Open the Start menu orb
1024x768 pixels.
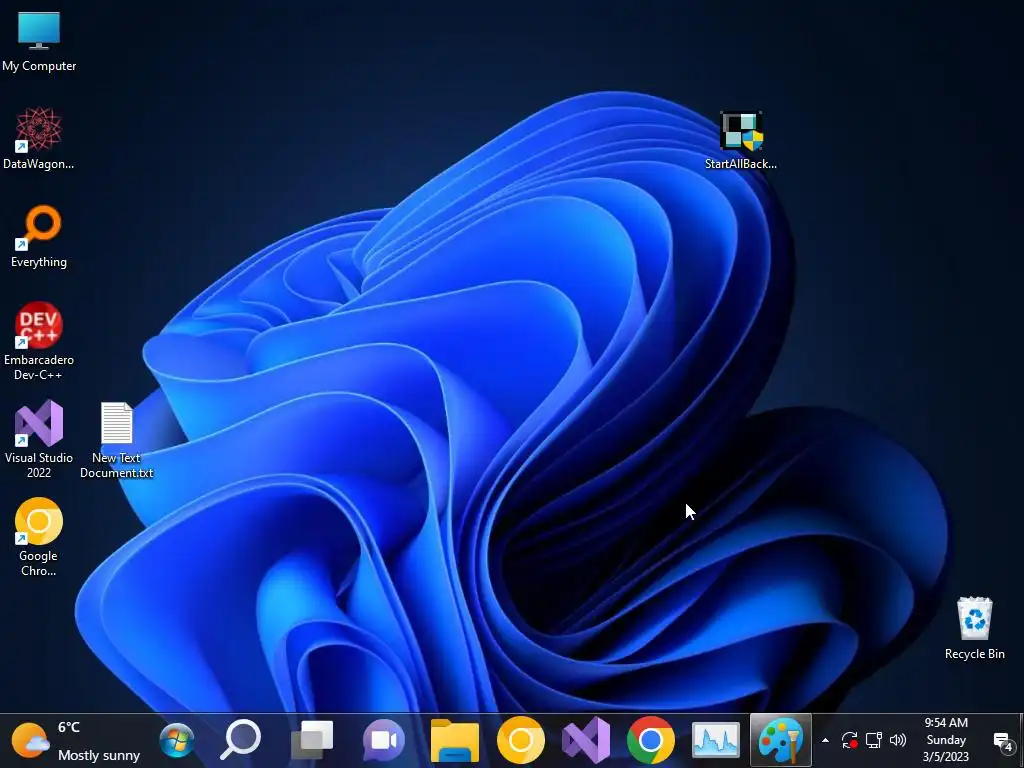pos(177,741)
